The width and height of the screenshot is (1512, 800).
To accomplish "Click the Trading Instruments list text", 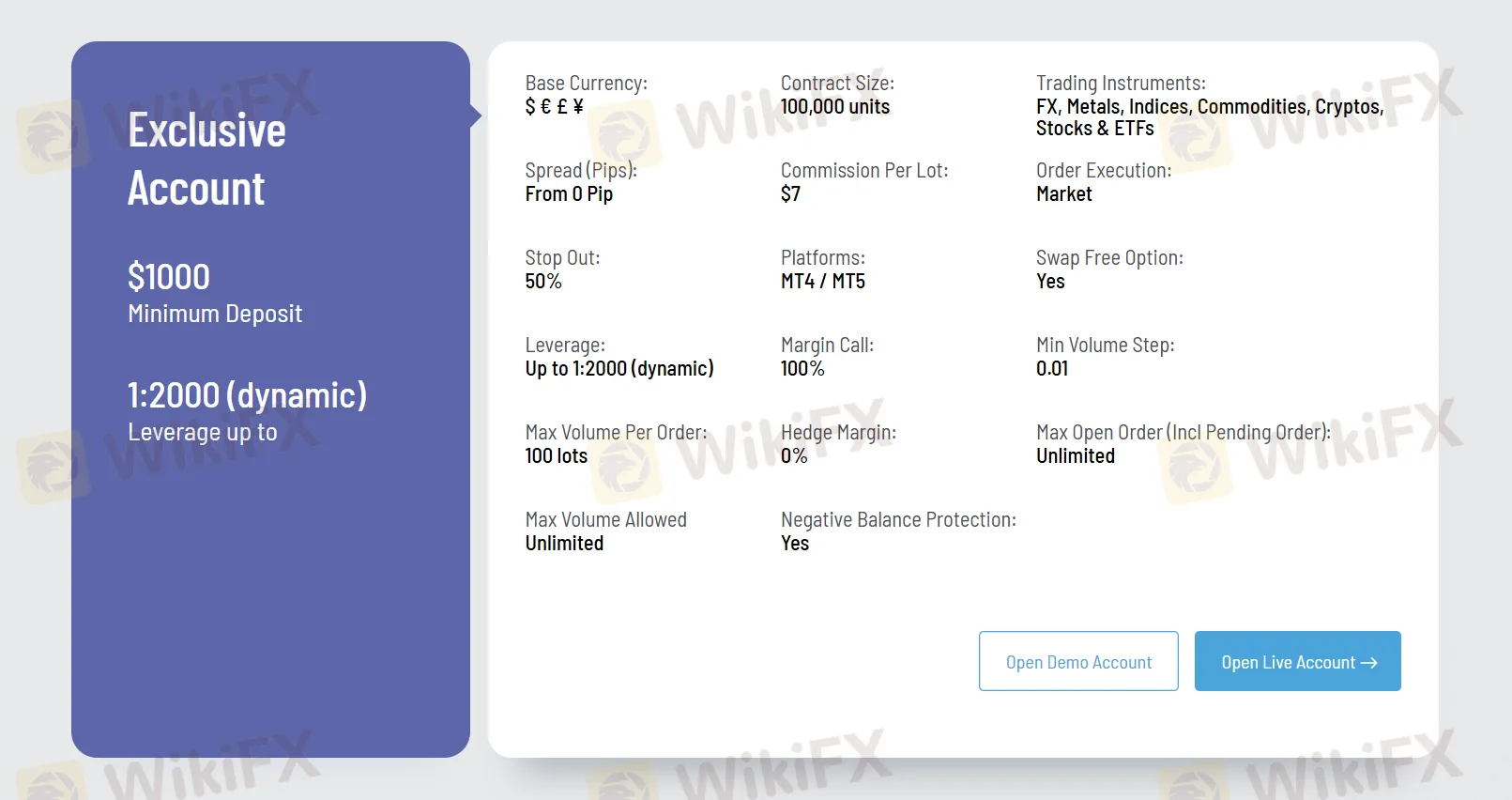I will coord(1209,117).
